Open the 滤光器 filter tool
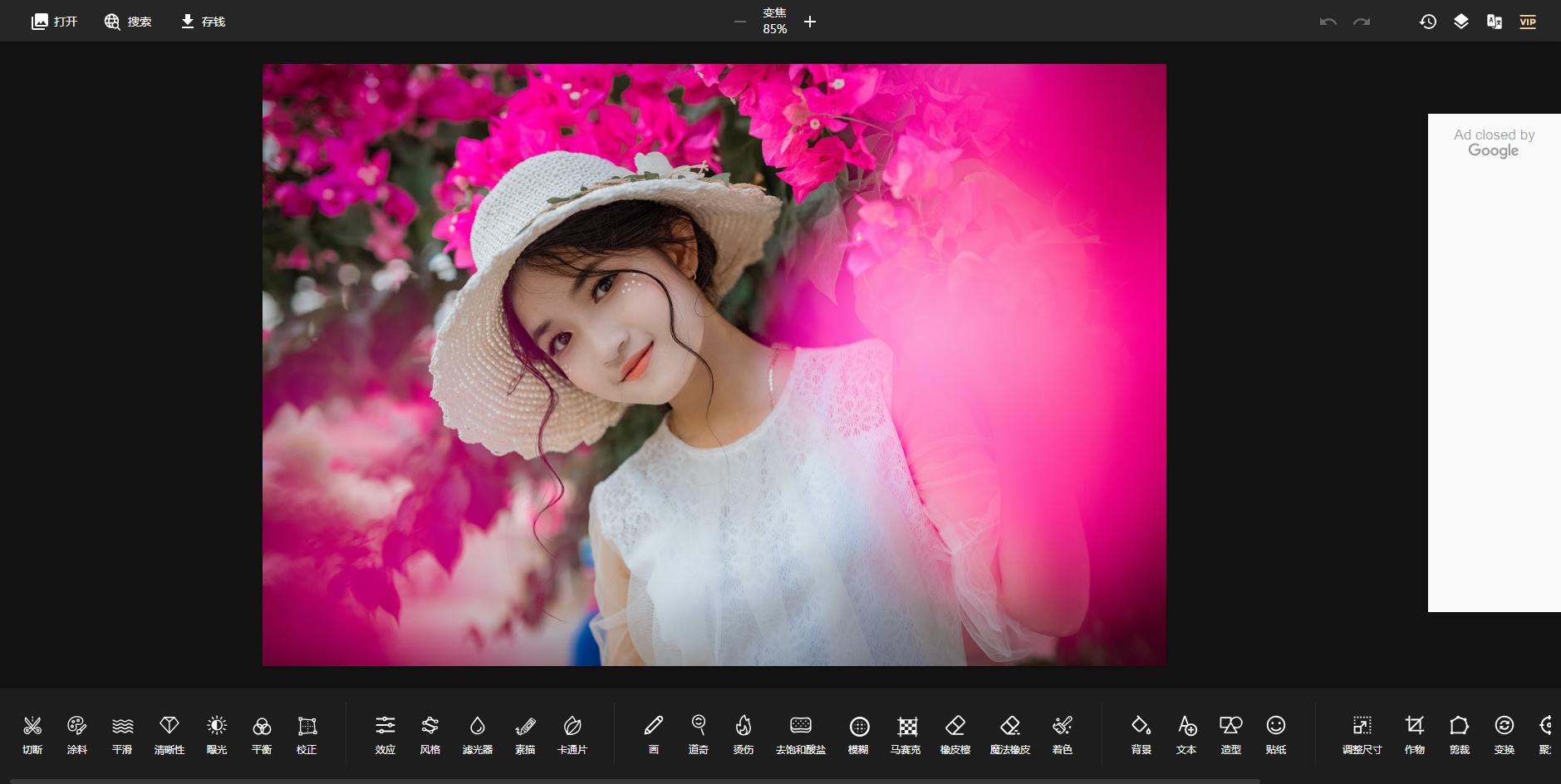The height and width of the screenshot is (784, 1561). tap(476, 733)
